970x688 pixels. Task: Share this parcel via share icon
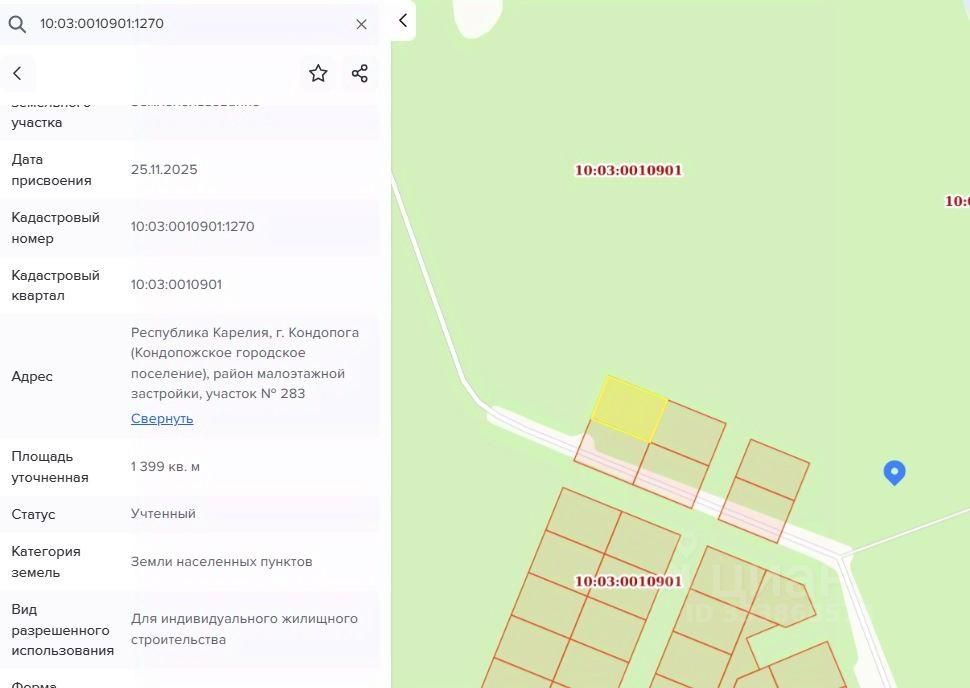coord(359,74)
